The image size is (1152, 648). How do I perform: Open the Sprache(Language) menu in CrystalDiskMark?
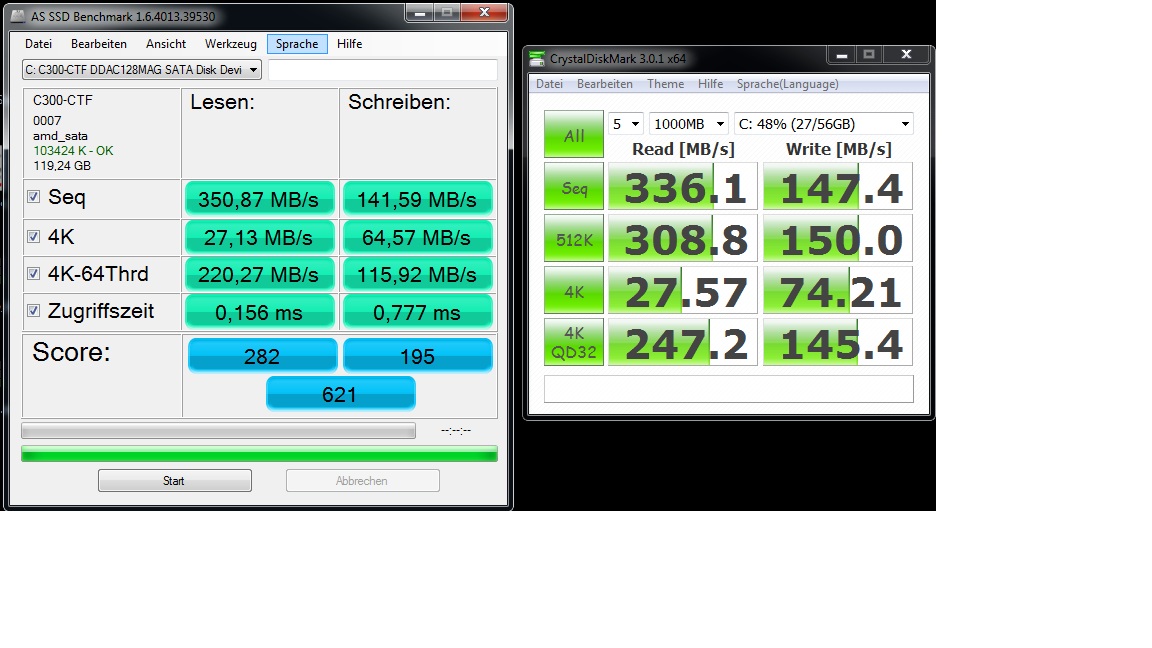coord(788,84)
